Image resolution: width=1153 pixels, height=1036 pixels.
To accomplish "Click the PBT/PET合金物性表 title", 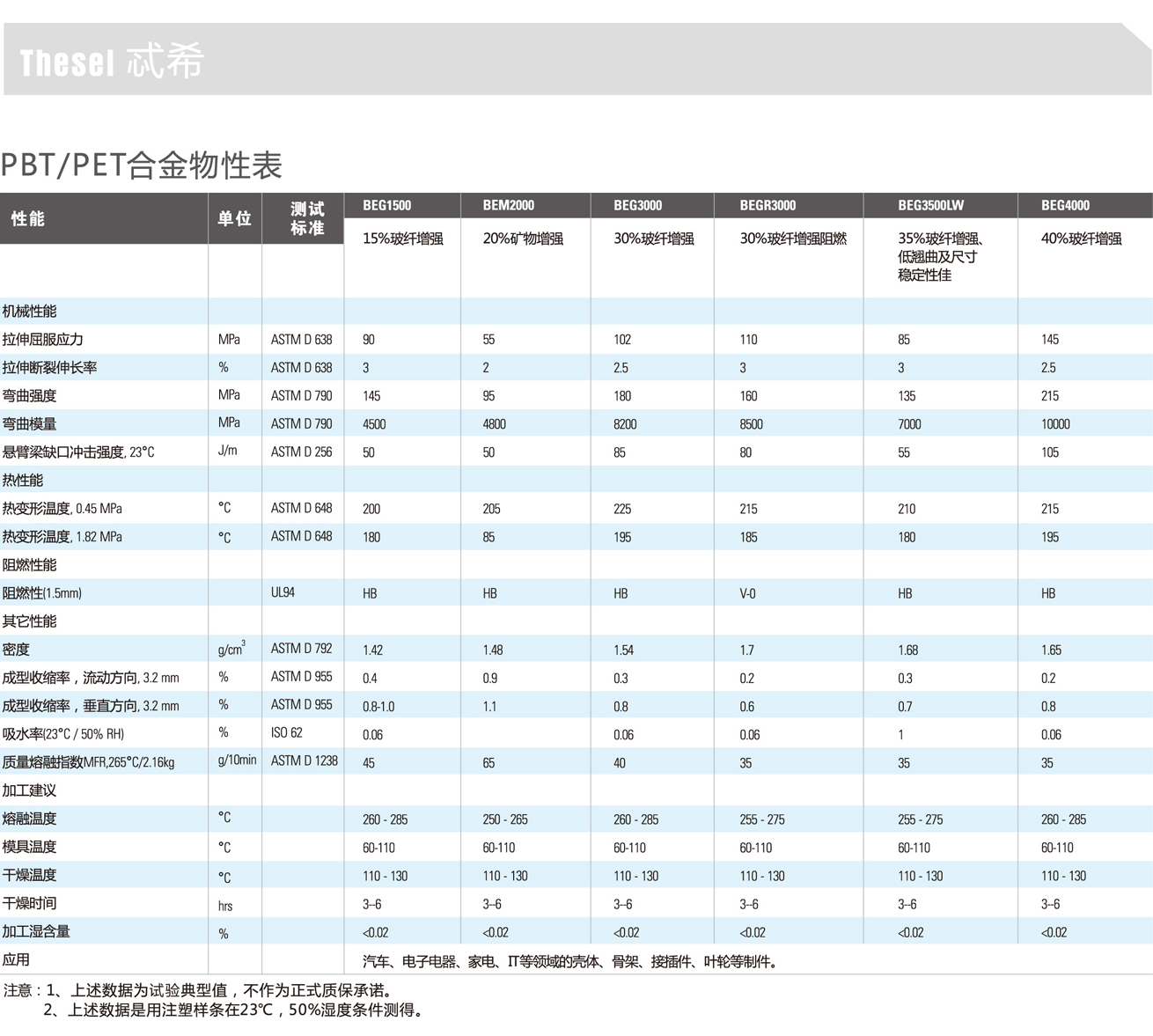I will [141, 165].
